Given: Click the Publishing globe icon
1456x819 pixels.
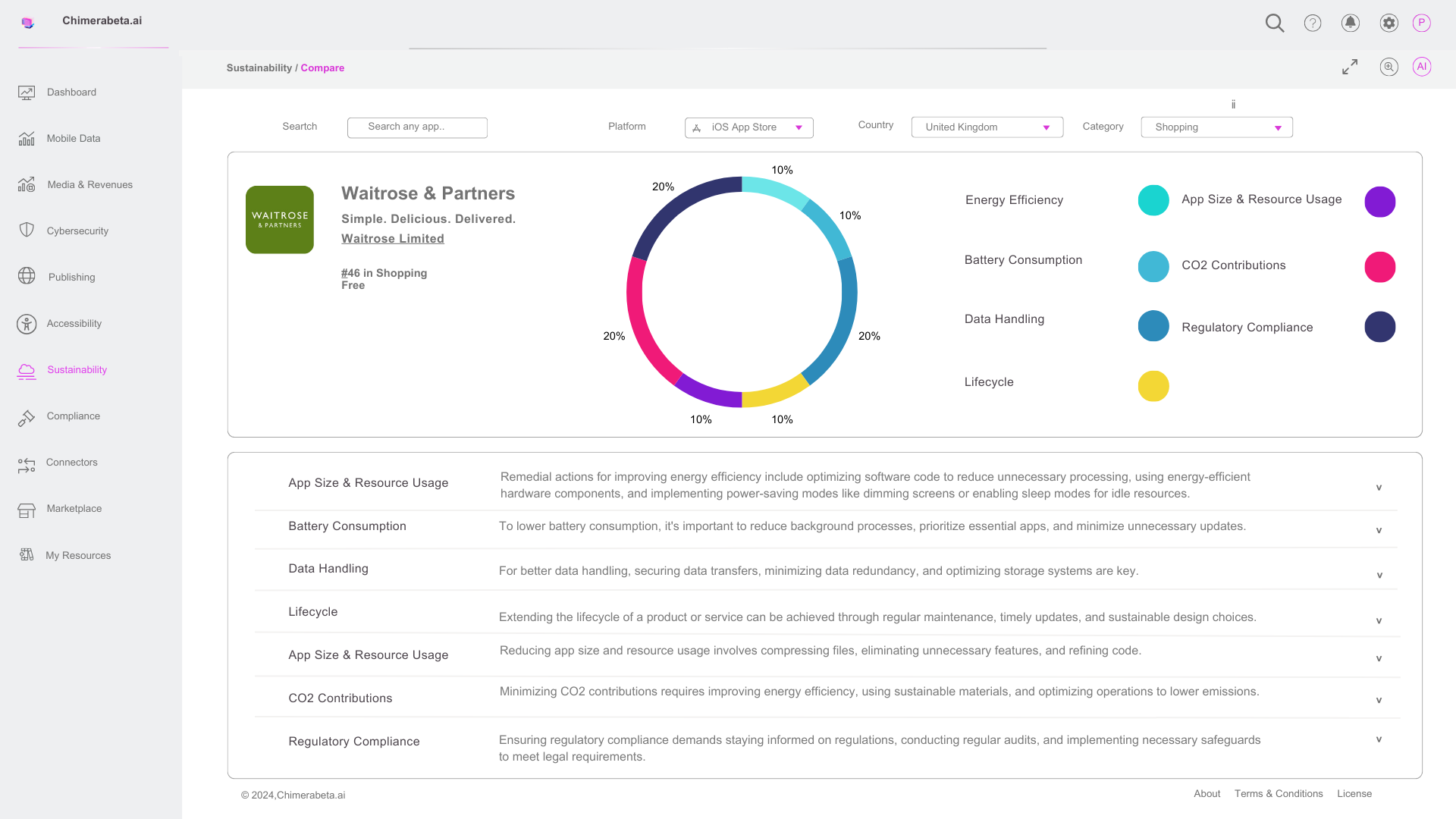Looking at the screenshot, I should (x=27, y=276).
